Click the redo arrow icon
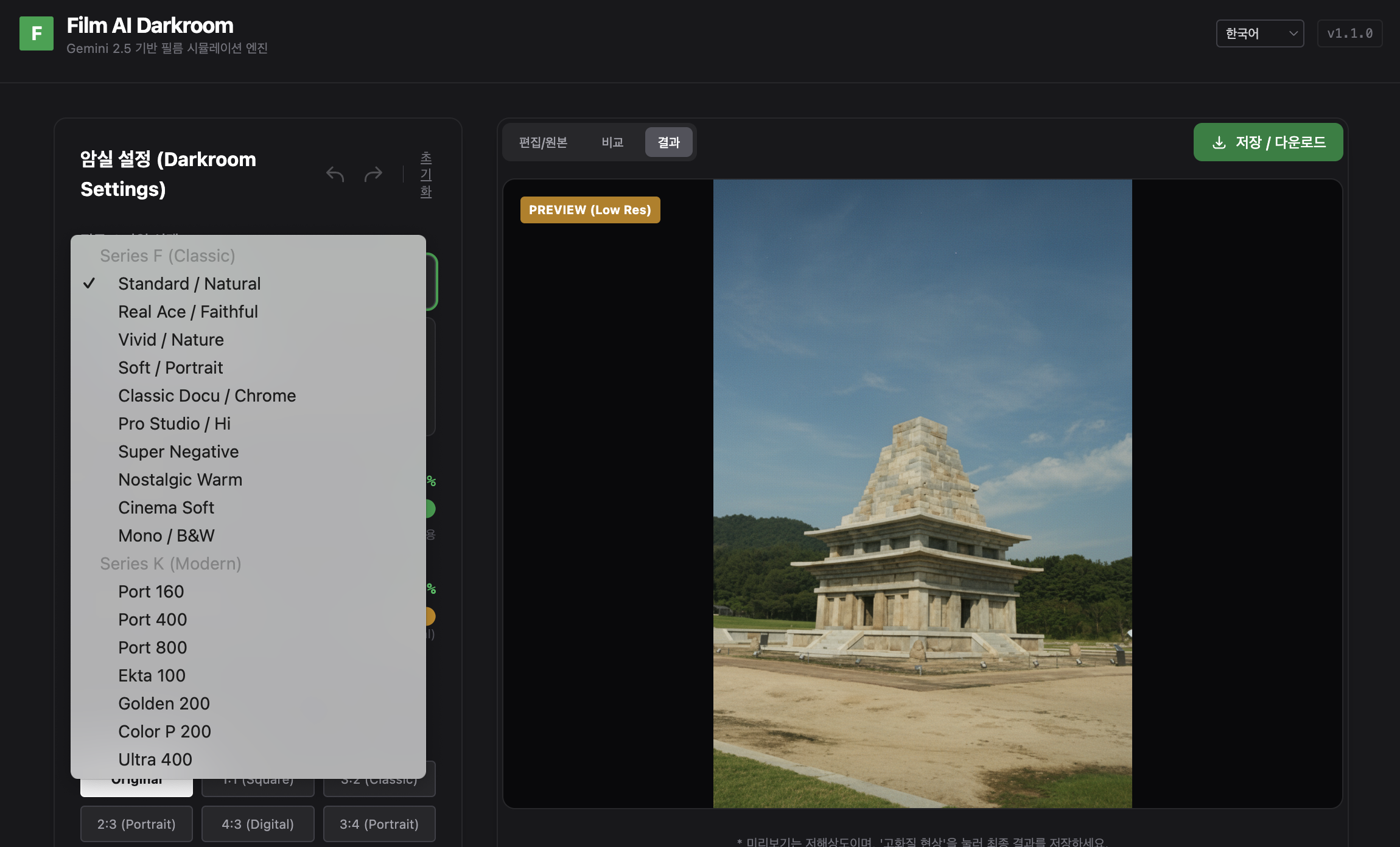1400x847 pixels. (x=373, y=174)
